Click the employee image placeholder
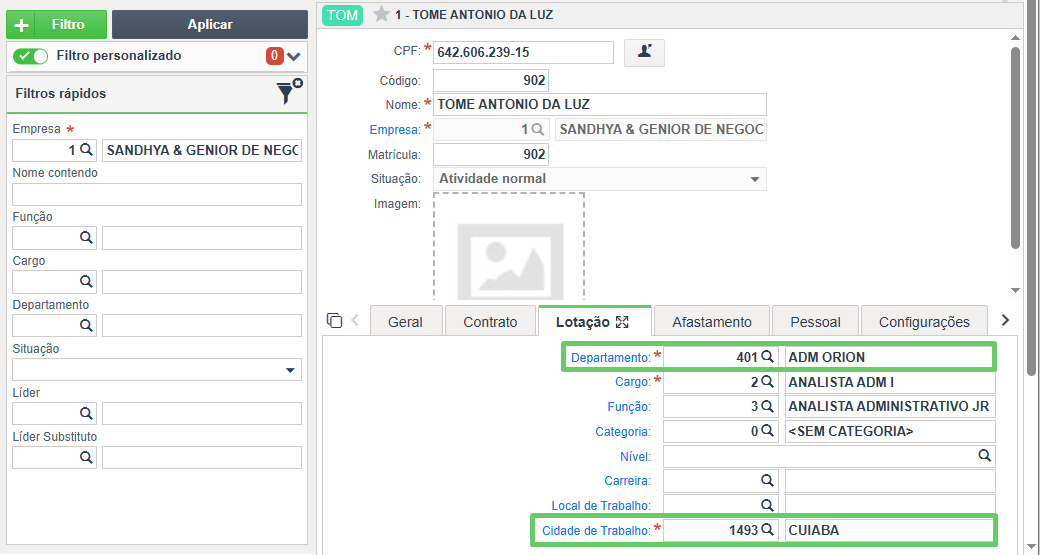The width and height of the screenshot is (1040, 555). click(509, 249)
